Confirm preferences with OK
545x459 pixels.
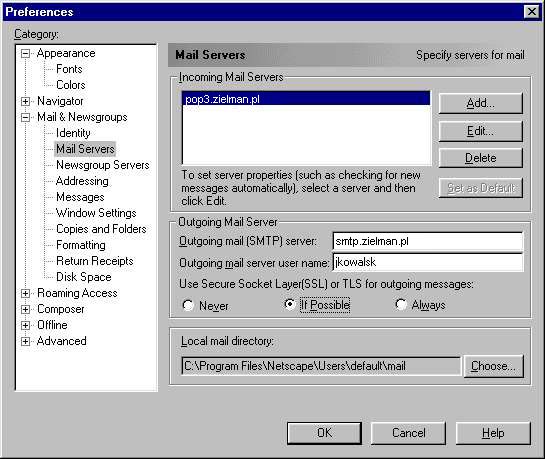(324, 433)
